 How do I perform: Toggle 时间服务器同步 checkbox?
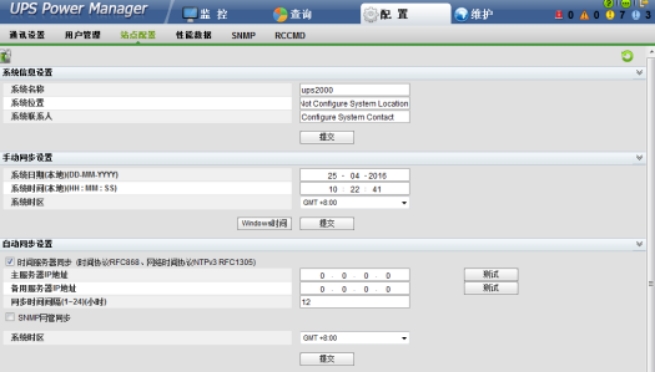10,261
